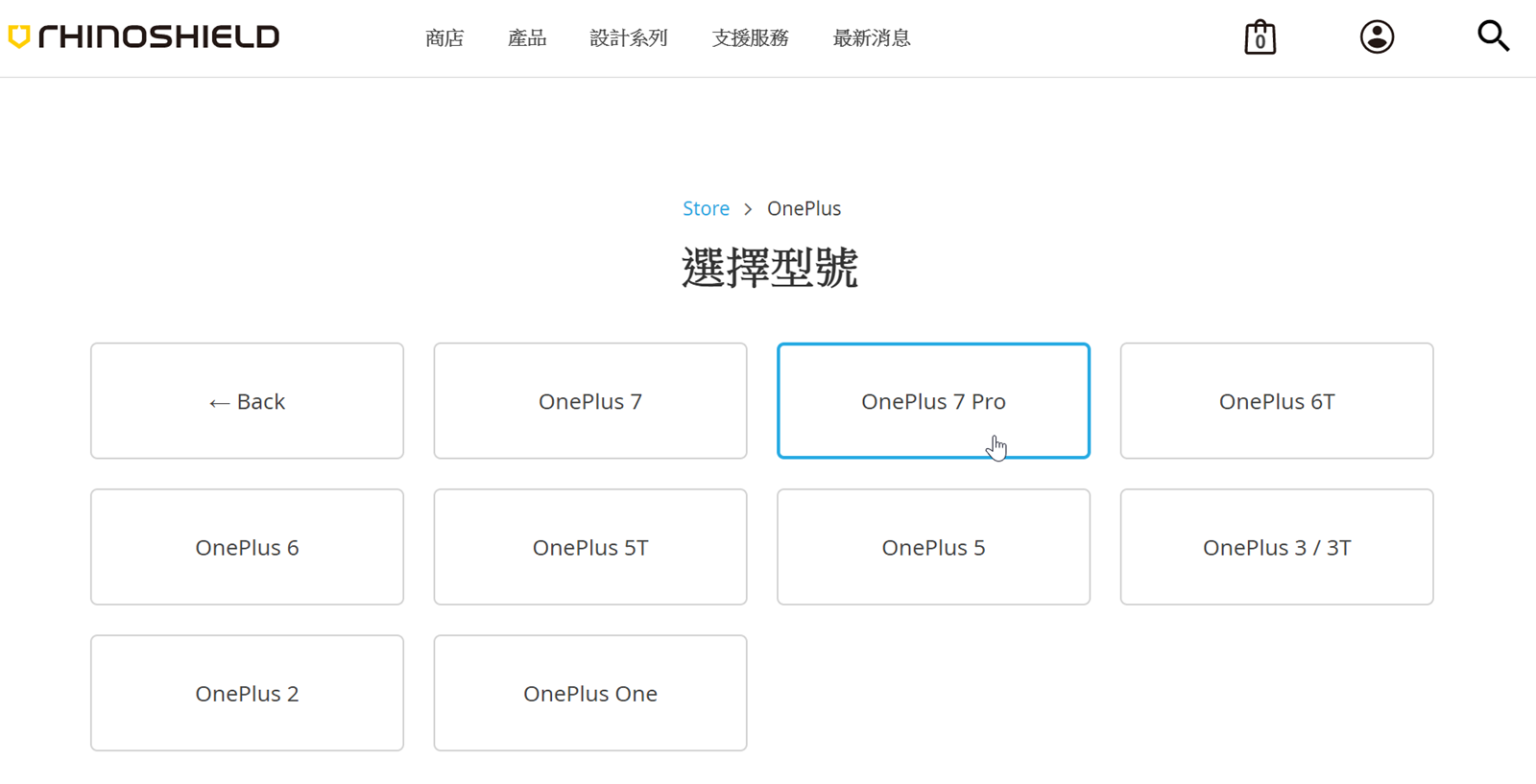Choose the OnePlus 7 Pro model
1536x784 pixels.
[x=933, y=401]
